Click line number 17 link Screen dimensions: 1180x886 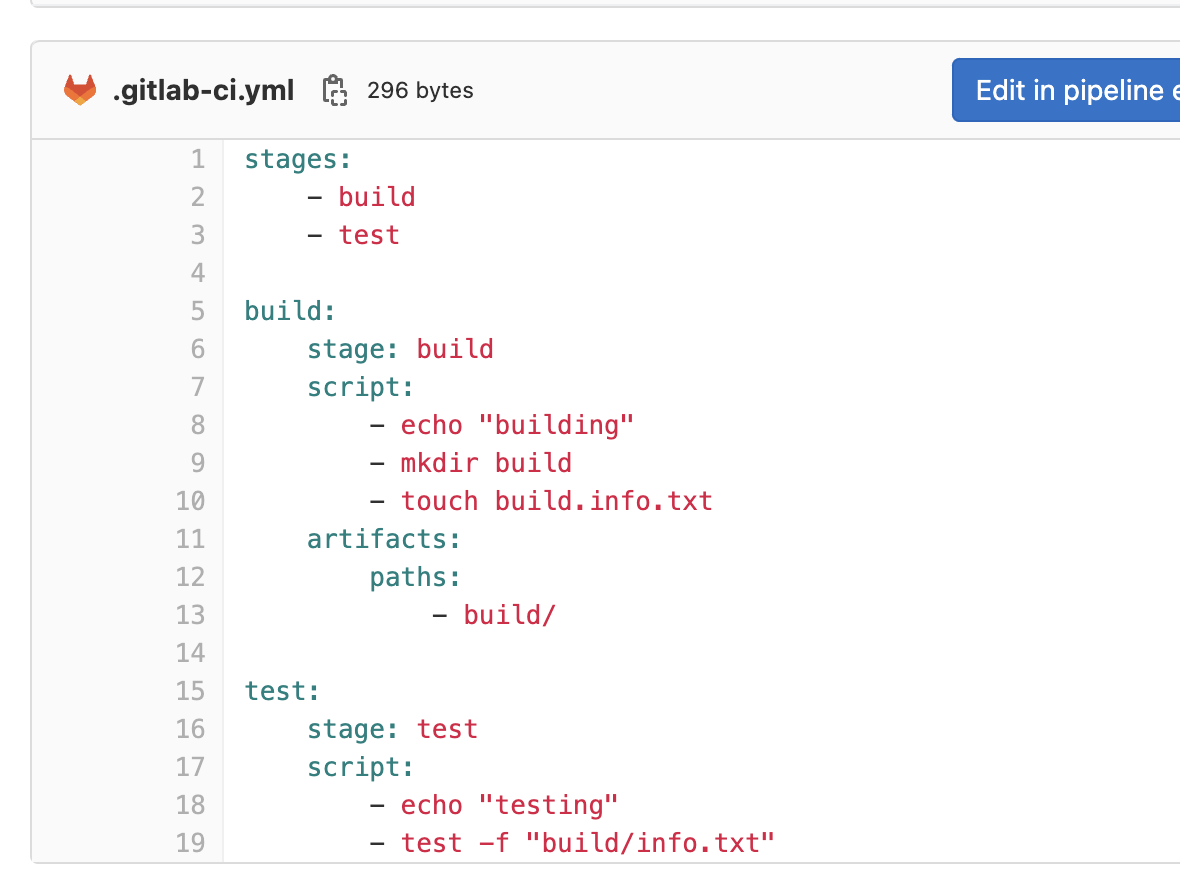point(190,767)
